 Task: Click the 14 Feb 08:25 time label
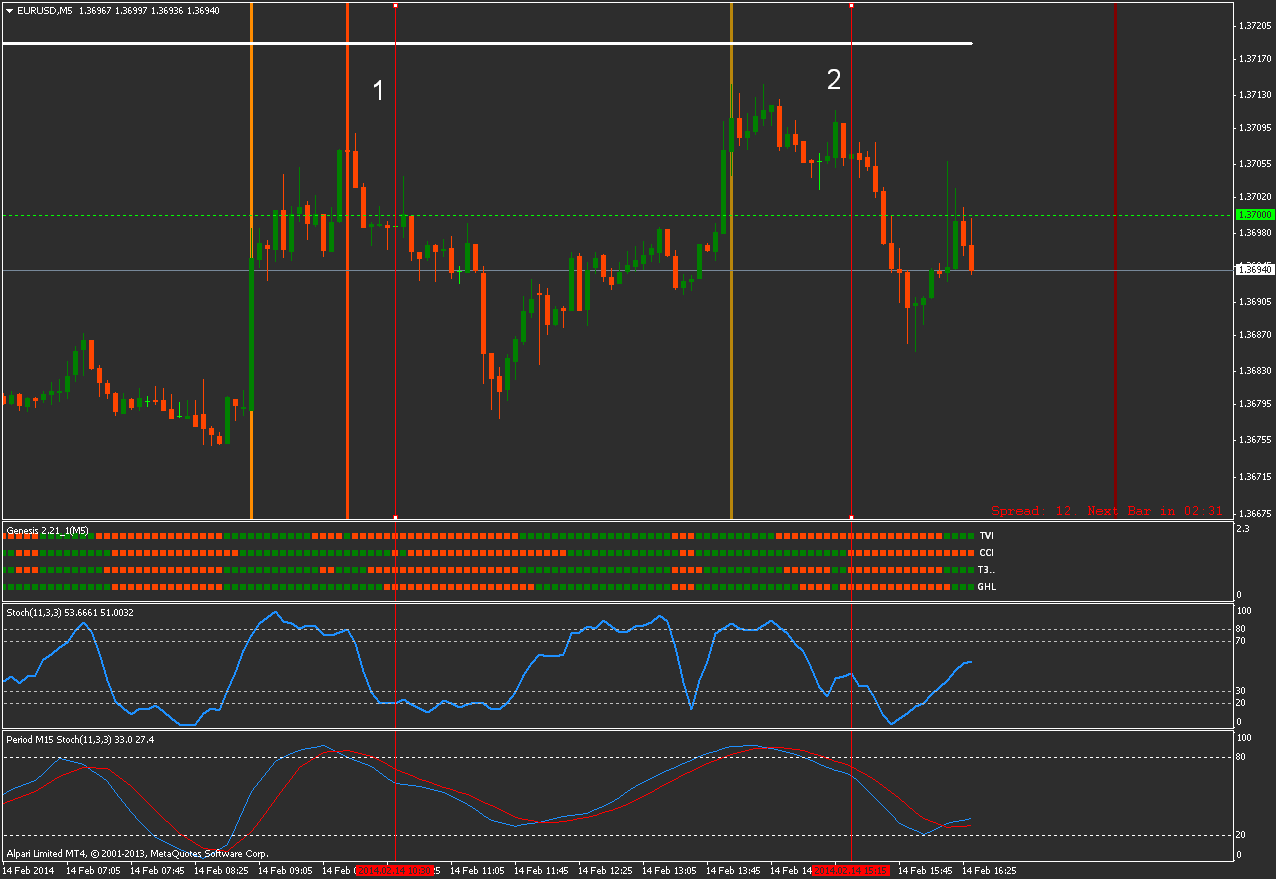(221, 871)
